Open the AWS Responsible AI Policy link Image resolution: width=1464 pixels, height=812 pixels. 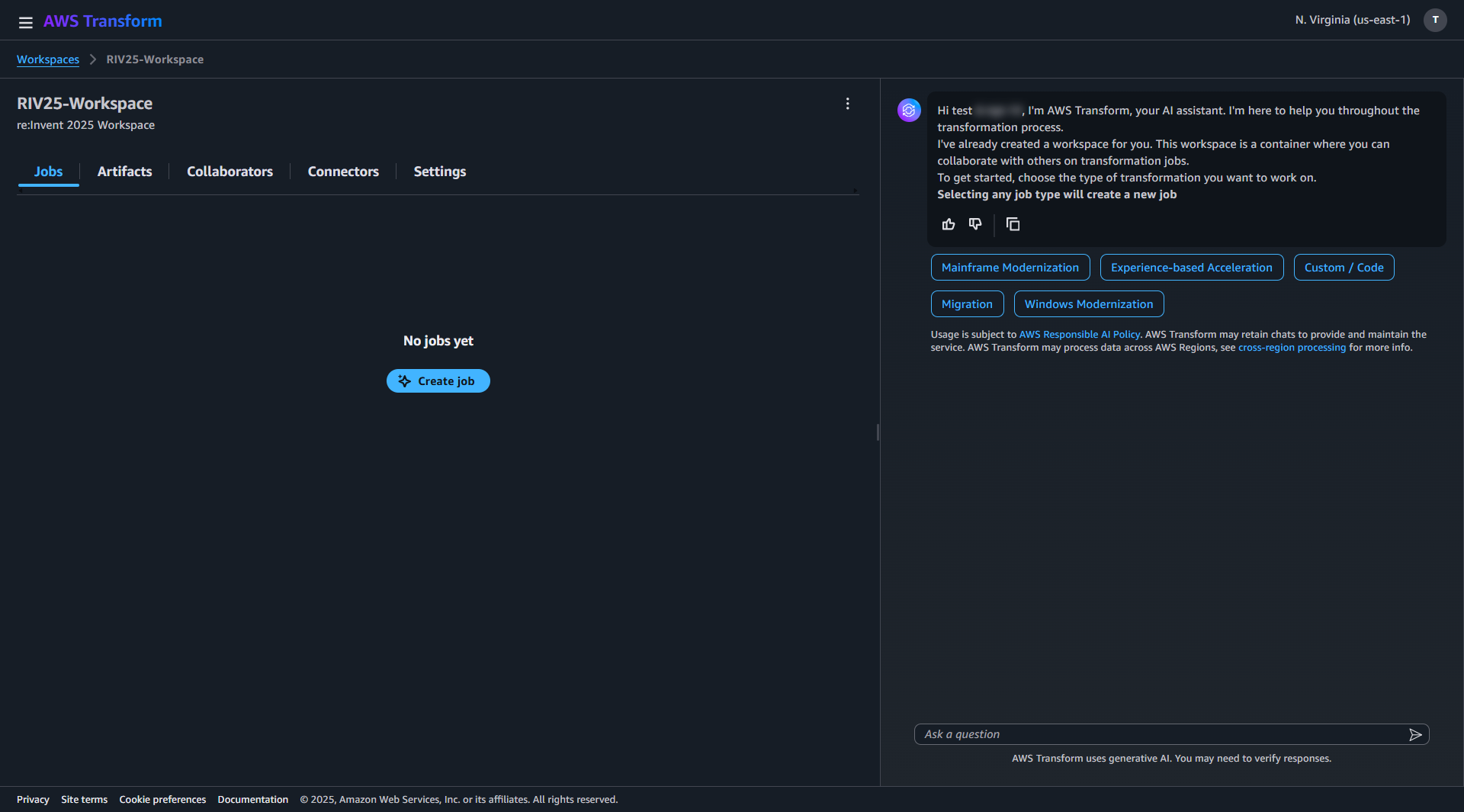[1079, 335]
